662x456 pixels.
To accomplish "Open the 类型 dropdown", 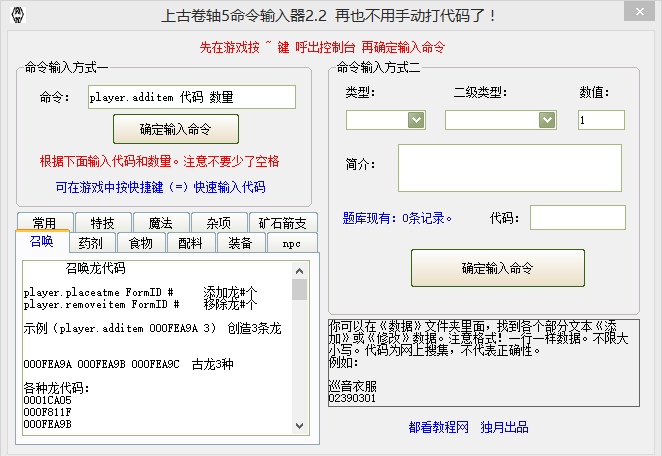I will (x=416, y=120).
